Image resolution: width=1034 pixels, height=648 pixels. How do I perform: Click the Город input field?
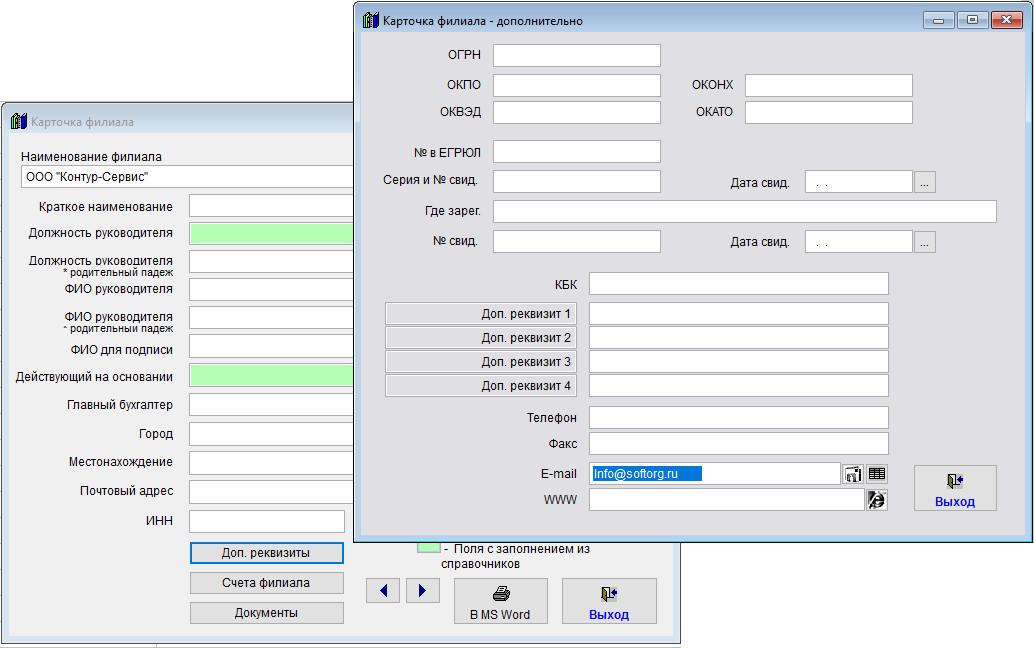pyautogui.click(x=272, y=434)
